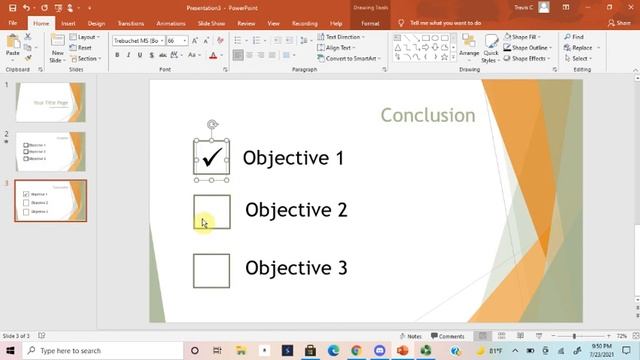Click the empty checkbox beside Objective 3

click(x=211, y=271)
